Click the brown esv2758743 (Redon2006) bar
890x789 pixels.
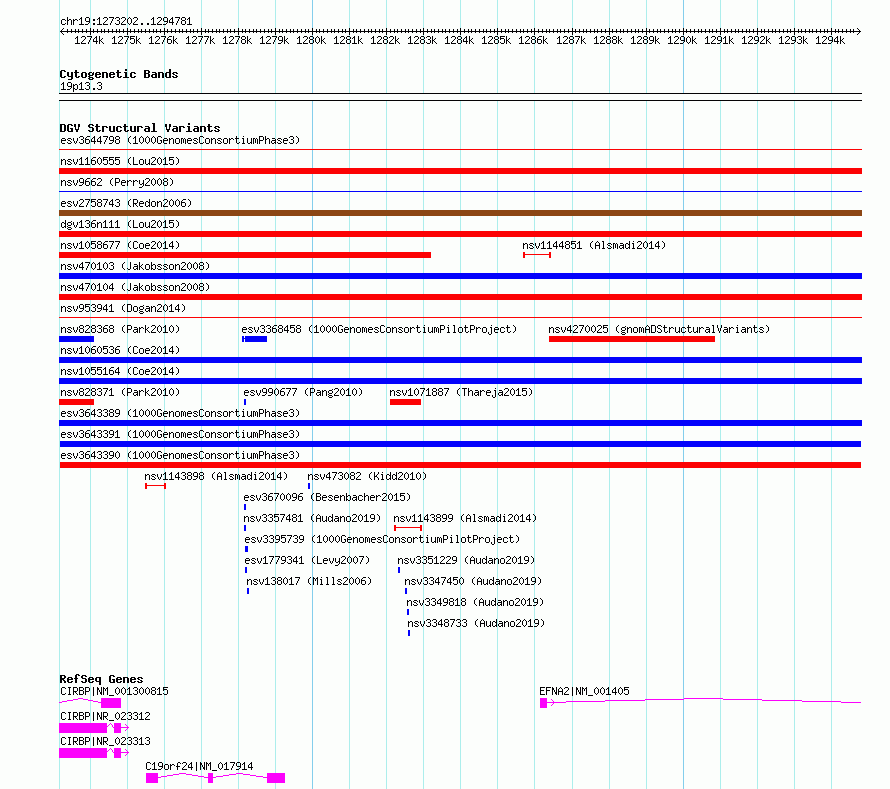[460, 213]
